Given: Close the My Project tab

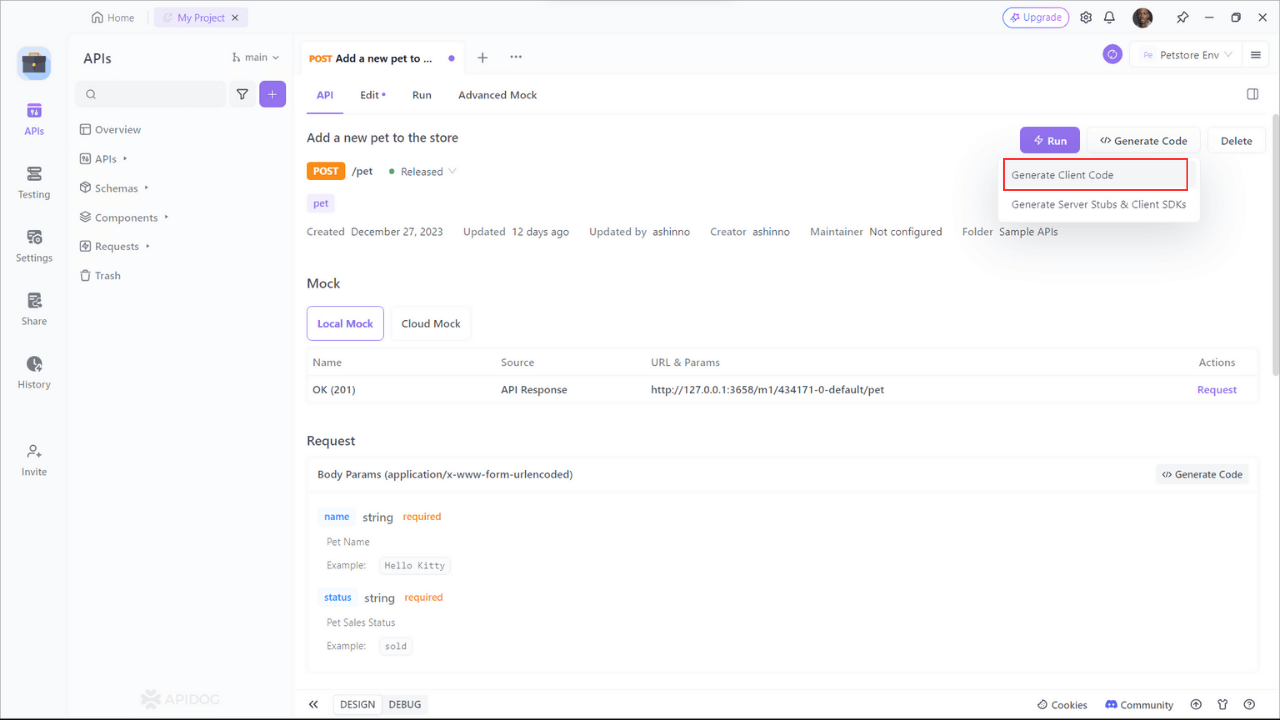Looking at the screenshot, I should click(x=234, y=18).
